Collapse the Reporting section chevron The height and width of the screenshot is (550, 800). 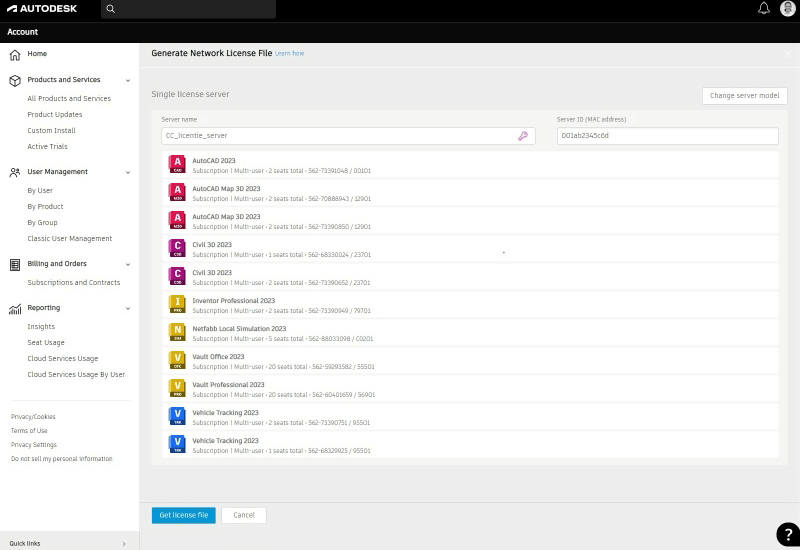click(x=127, y=308)
